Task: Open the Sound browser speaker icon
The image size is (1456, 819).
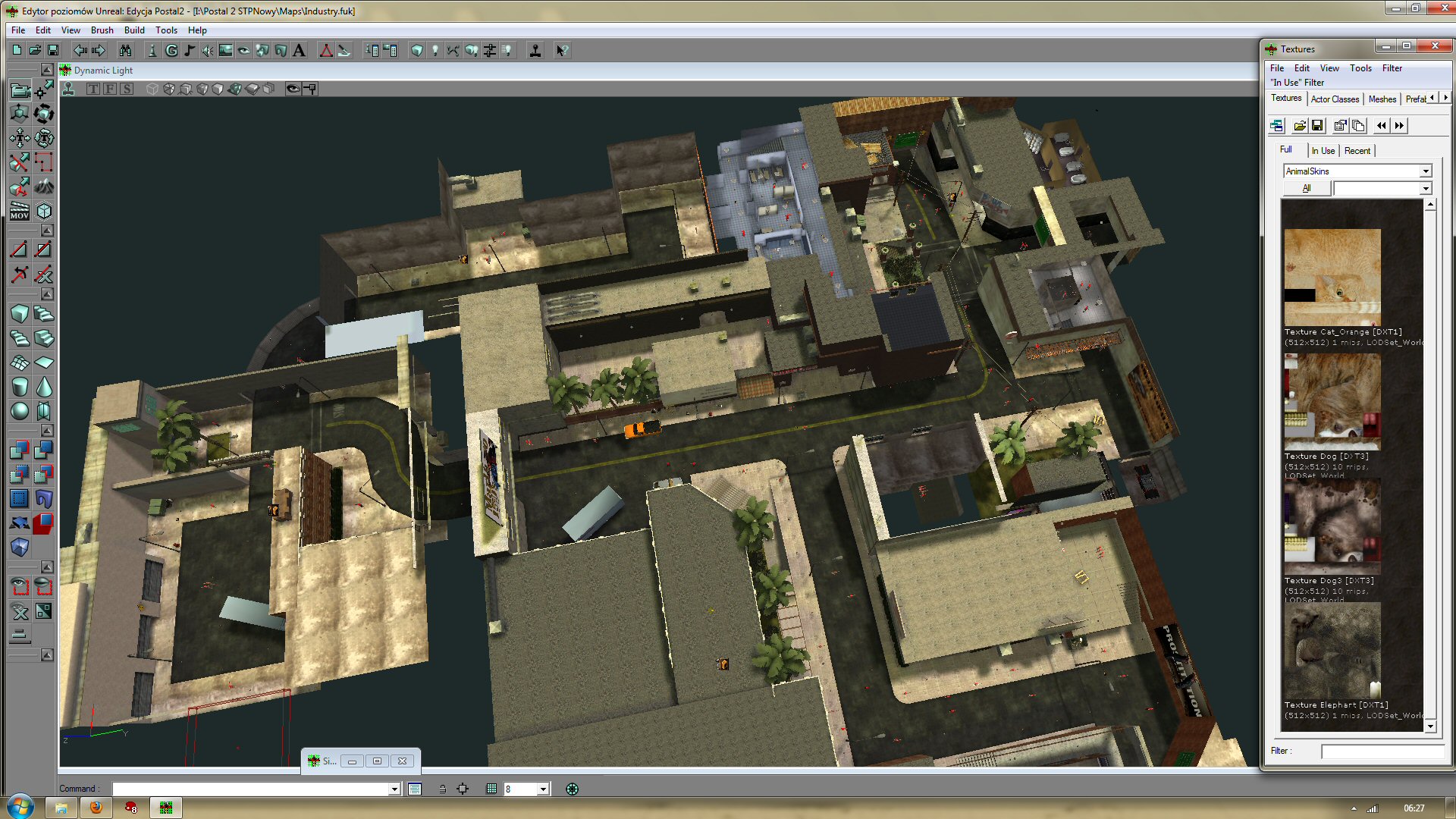Action: coord(208,50)
